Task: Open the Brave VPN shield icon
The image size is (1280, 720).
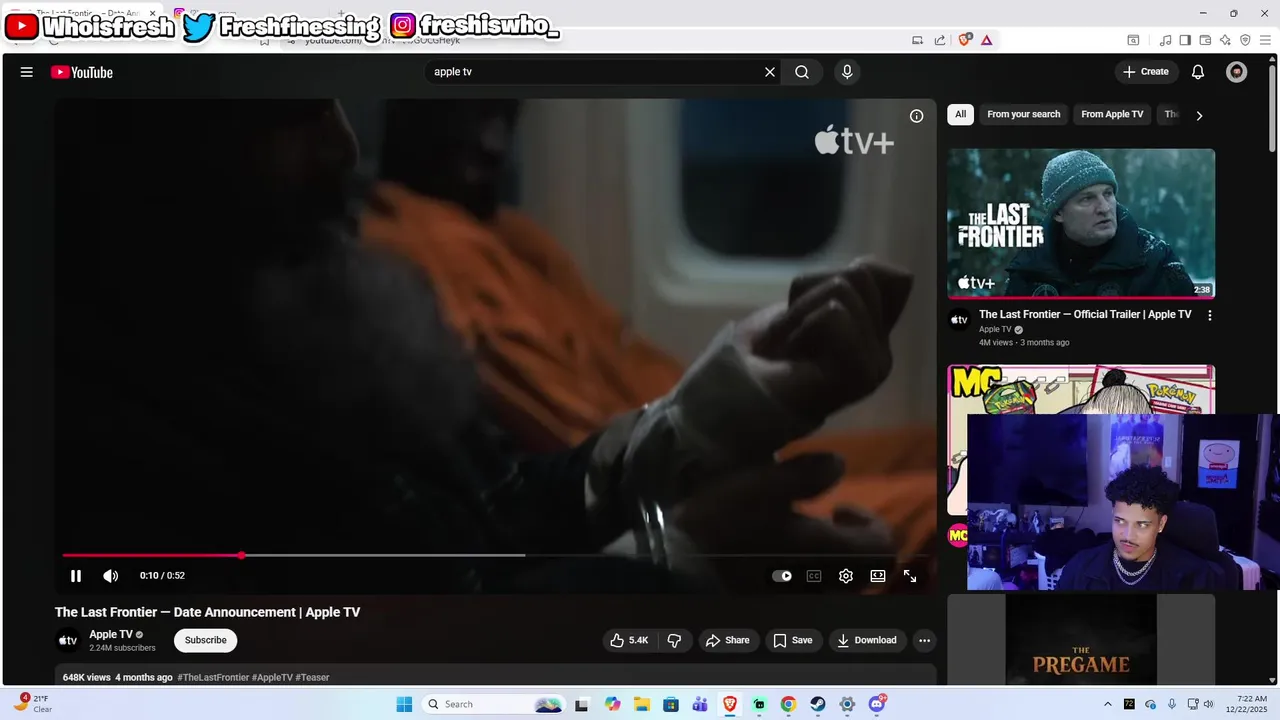Action: tap(1245, 40)
